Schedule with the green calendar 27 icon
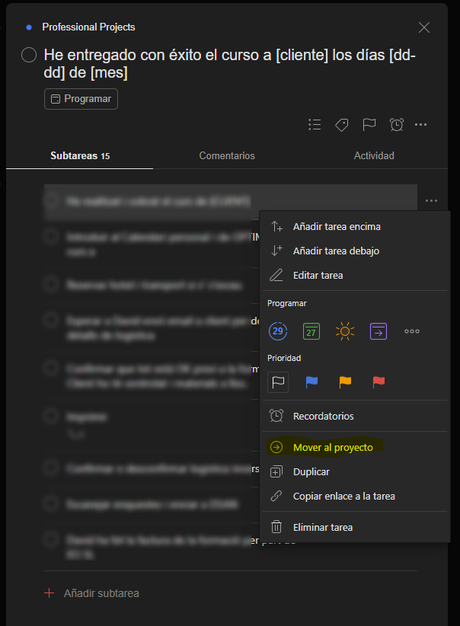 [x=311, y=331]
